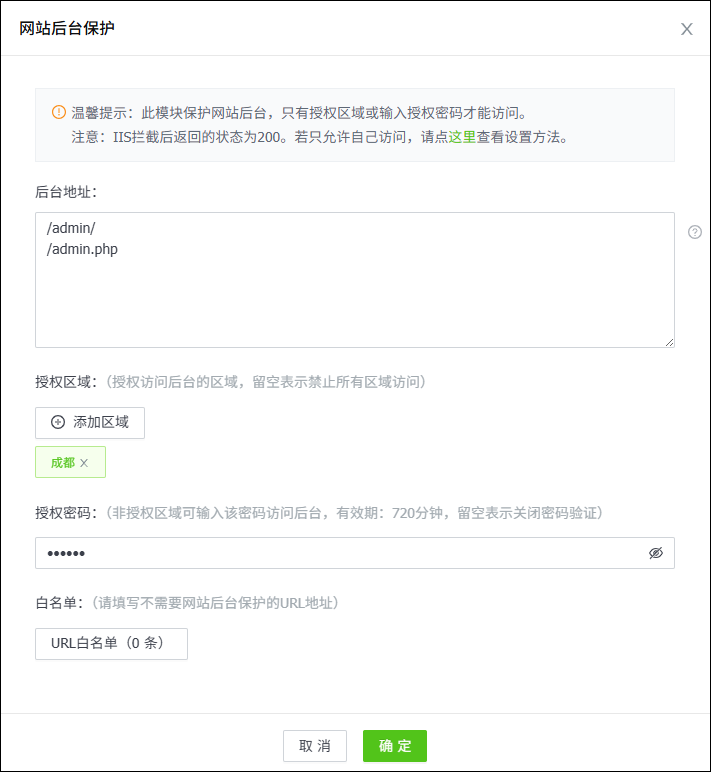Place the cursor on the /admin.php line
Viewport: 711px width, 772px height.
point(82,249)
